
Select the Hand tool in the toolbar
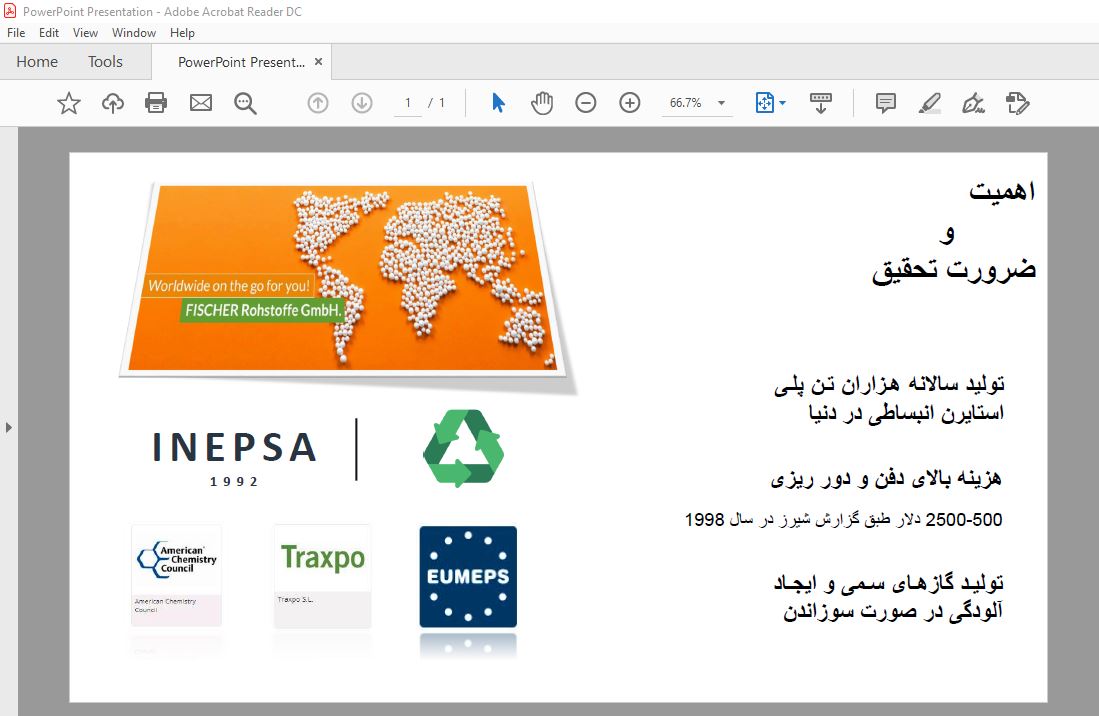[541, 102]
